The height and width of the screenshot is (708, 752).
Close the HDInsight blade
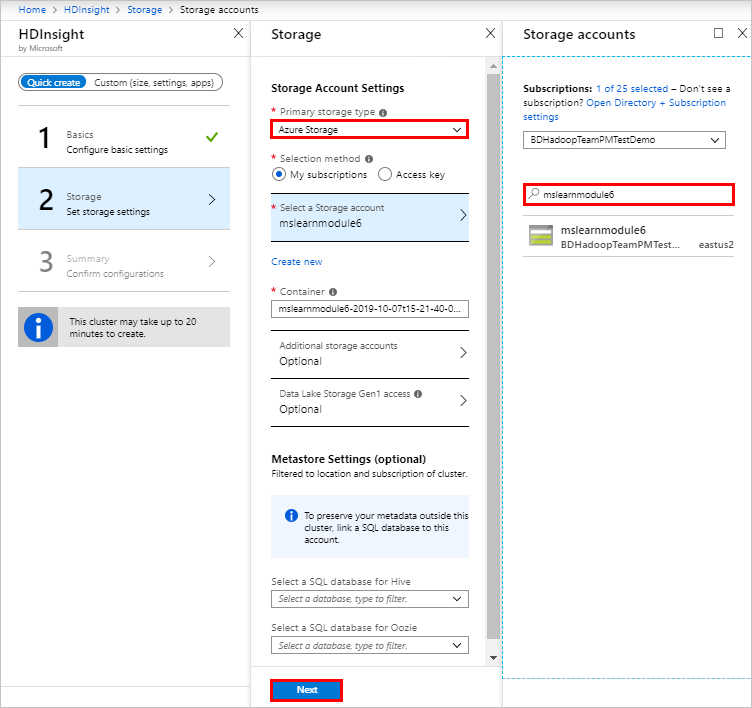click(x=238, y=33)
